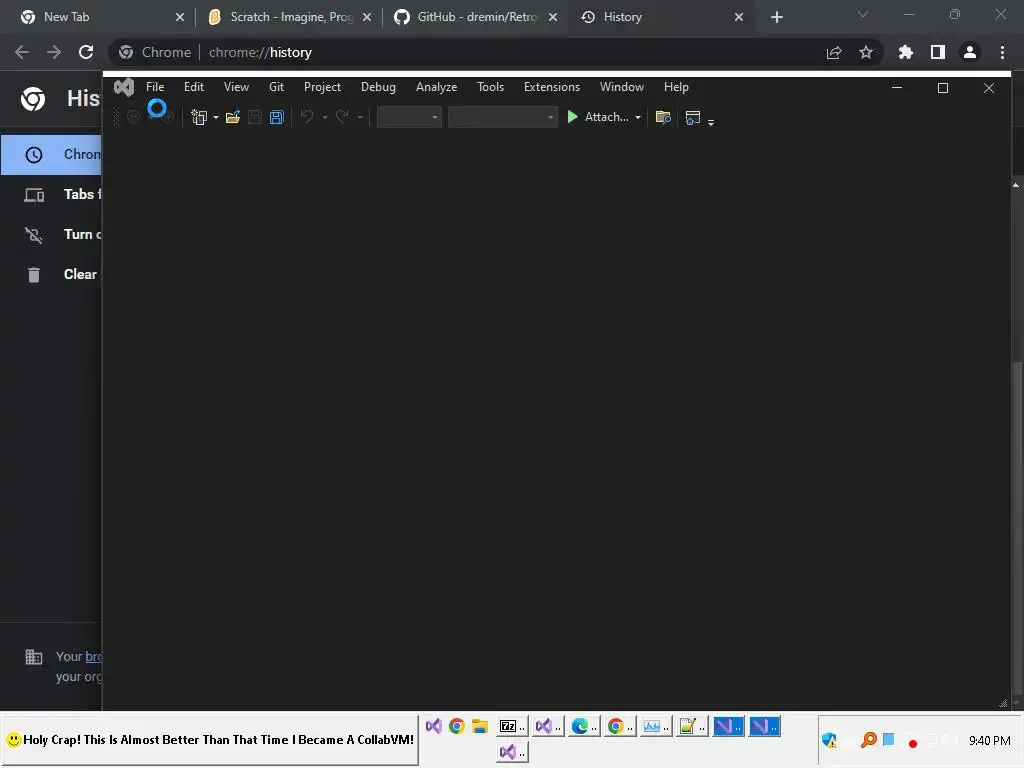Expand the Attach button dropdown arrow
The width and height of the screenshot is (1024, 768).
pos(637,118)
